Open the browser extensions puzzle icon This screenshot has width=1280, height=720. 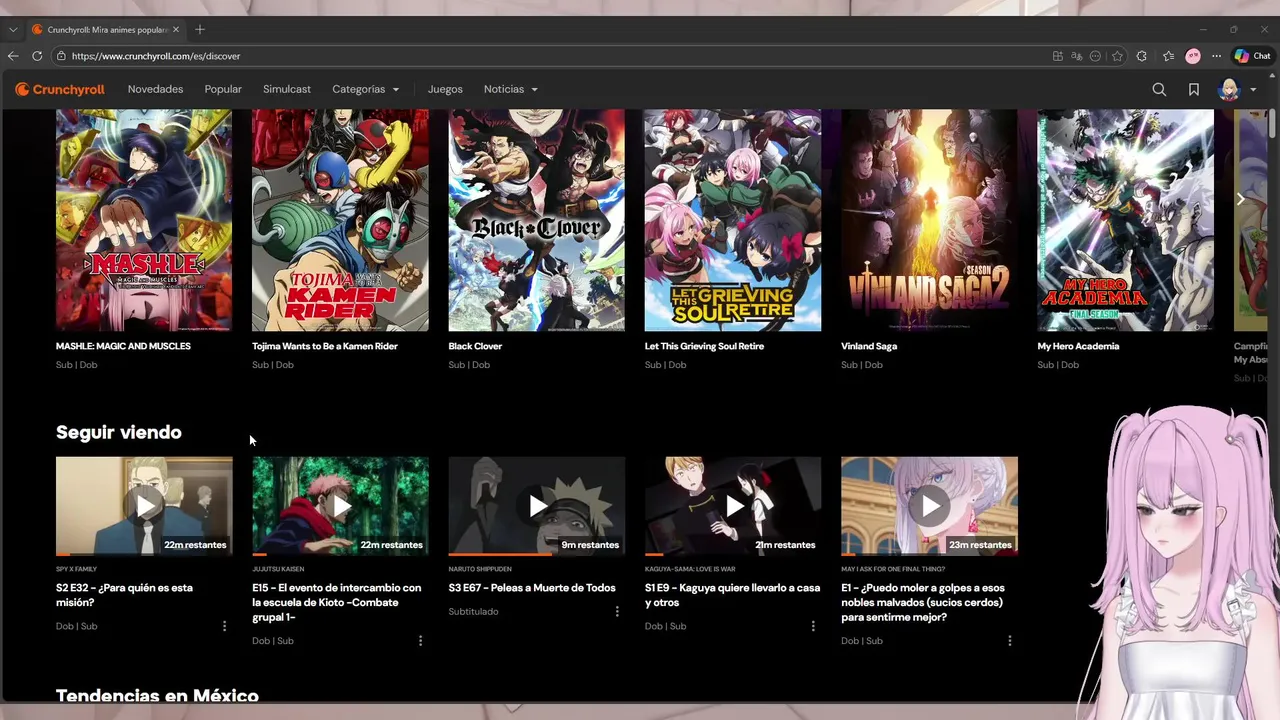[1142, 56]
